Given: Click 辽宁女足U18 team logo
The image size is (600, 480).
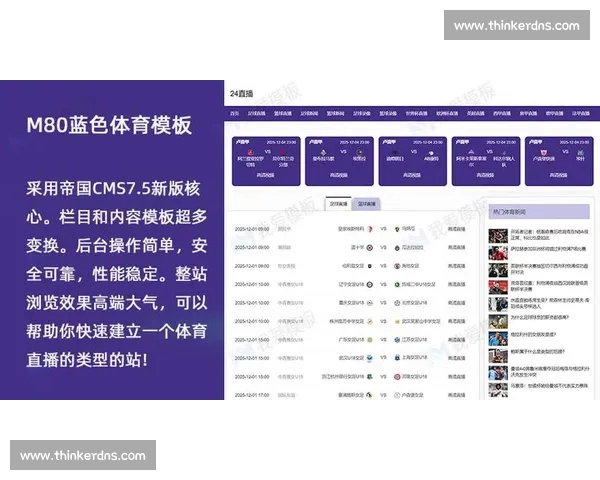Looking at the screenshot, I should (370, 284).
